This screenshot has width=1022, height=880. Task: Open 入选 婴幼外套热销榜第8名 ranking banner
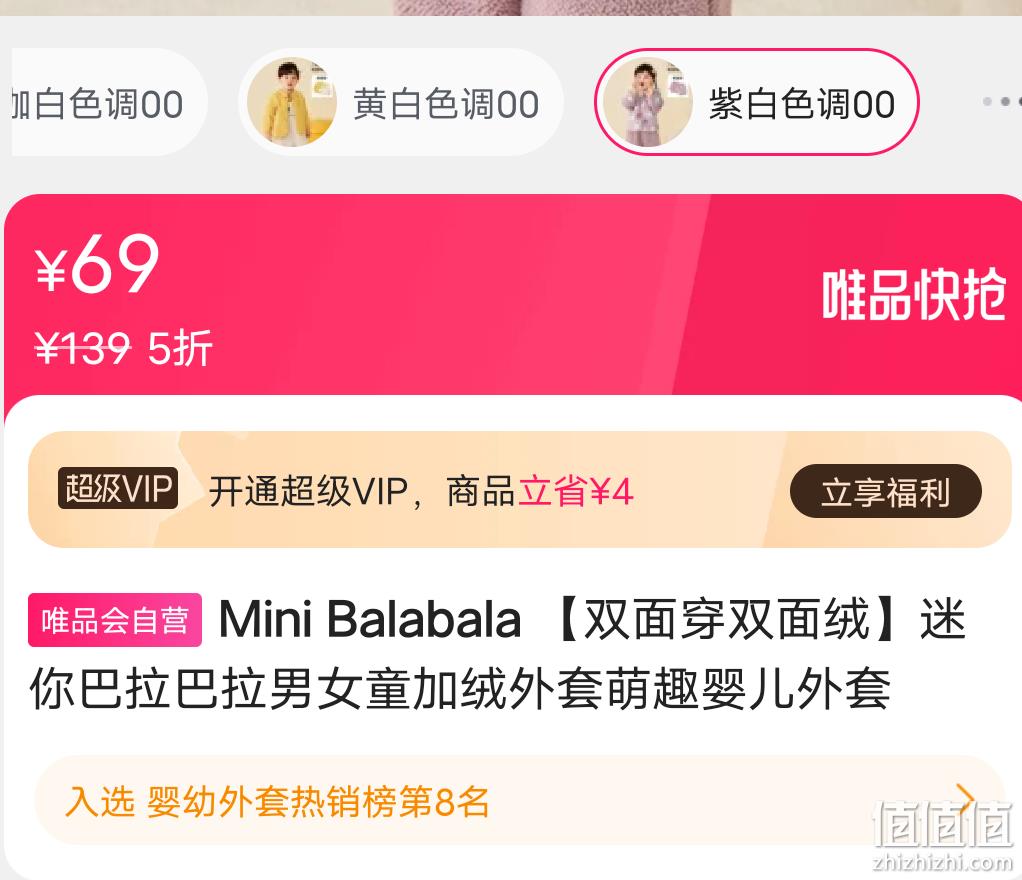518,800
